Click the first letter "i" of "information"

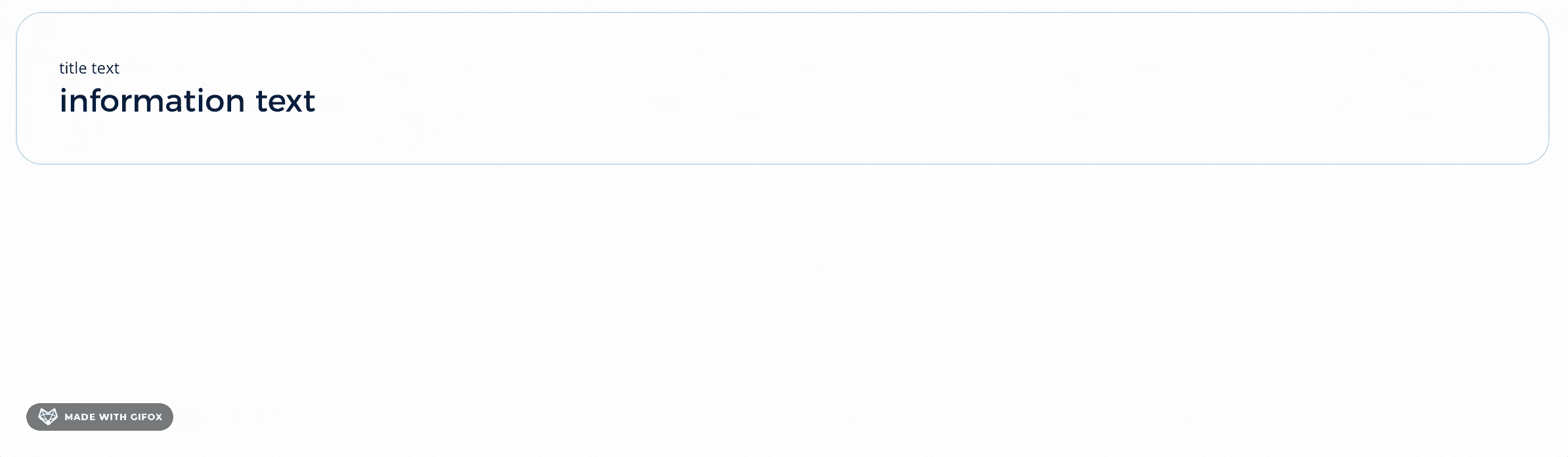click(x=62, y=101)
